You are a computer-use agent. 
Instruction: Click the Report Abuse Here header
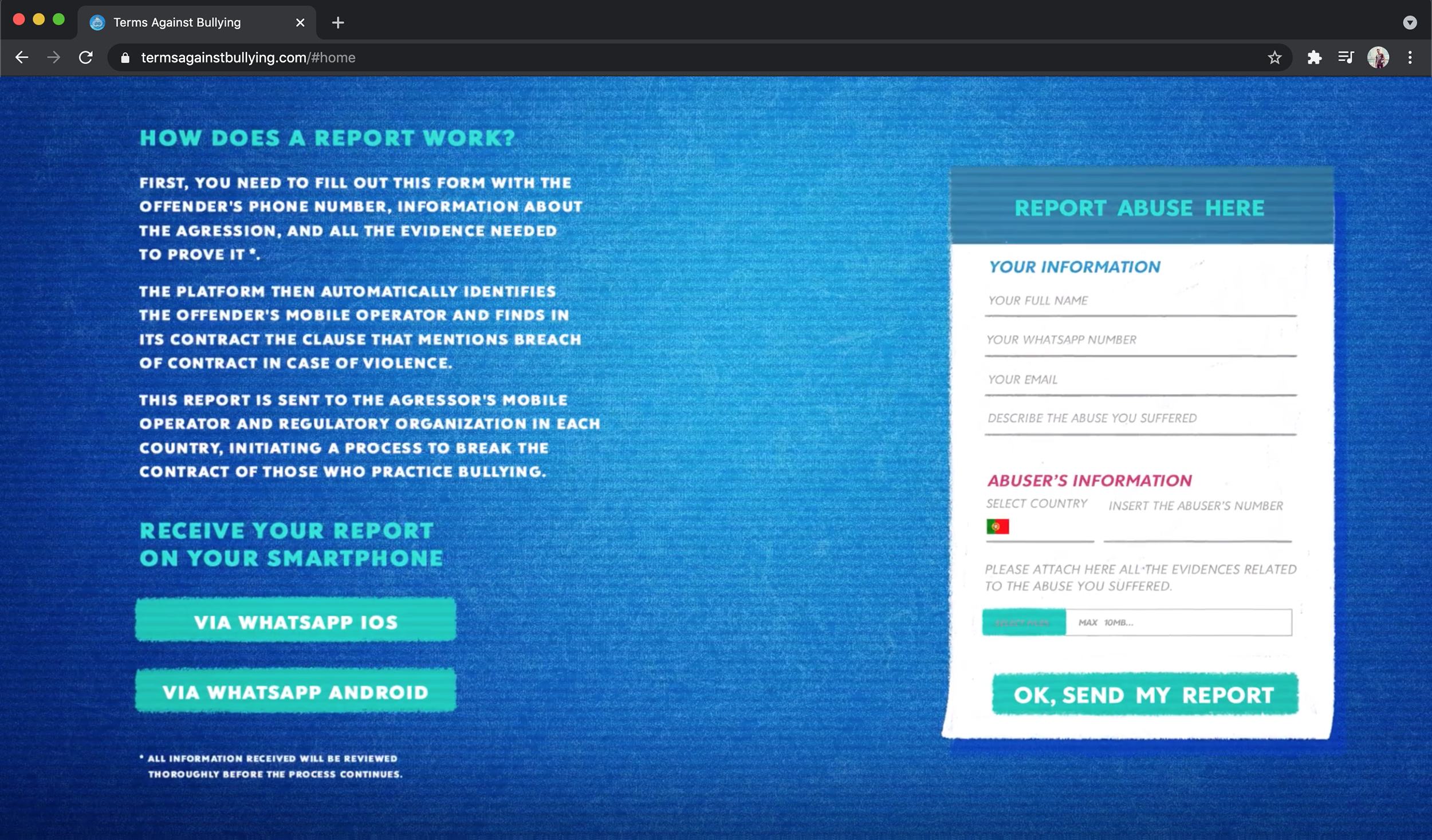click(x=1139, y=208)
